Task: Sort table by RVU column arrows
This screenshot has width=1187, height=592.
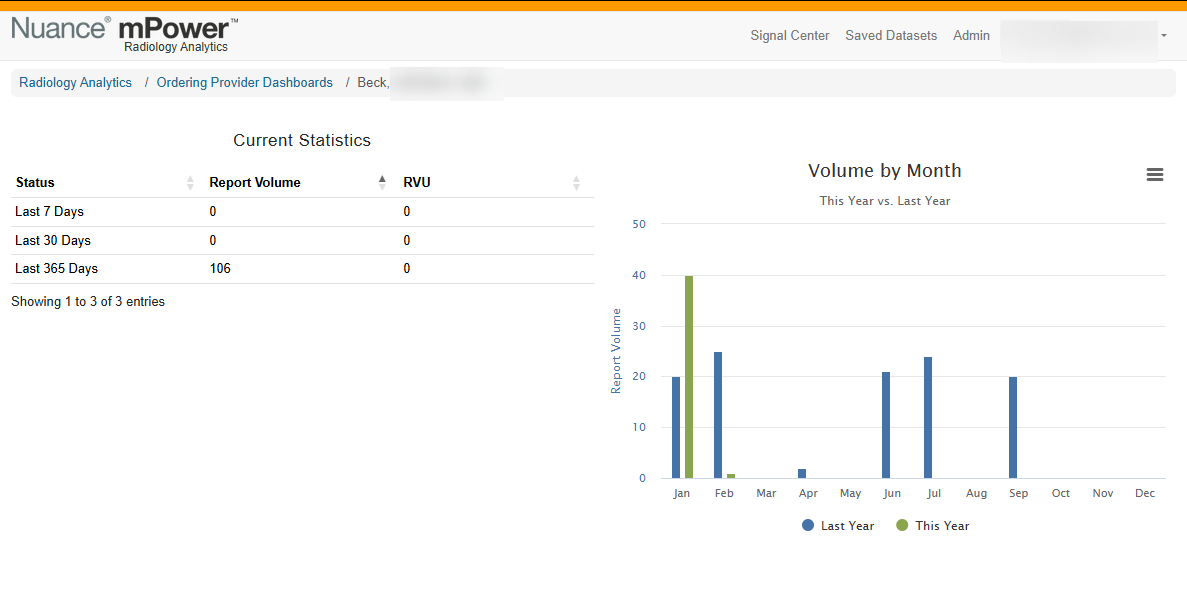Action: [576, 182]
